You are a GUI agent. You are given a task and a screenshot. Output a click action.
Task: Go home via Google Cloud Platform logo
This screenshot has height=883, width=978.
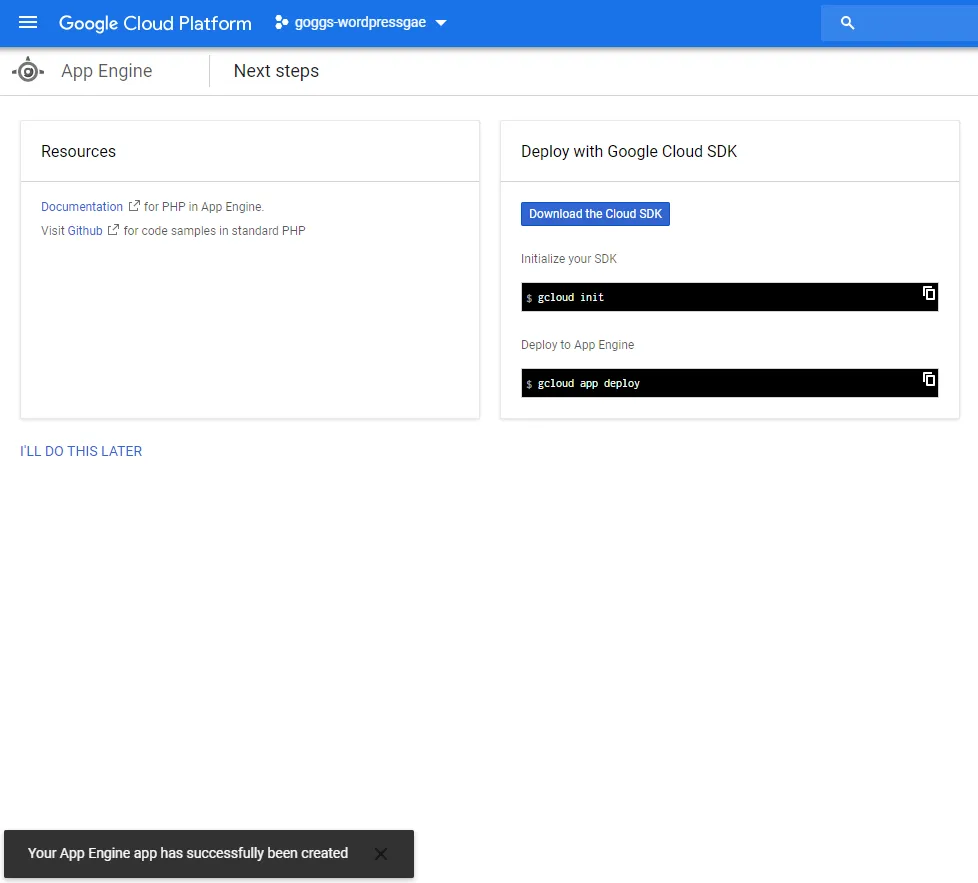[155, 23]
